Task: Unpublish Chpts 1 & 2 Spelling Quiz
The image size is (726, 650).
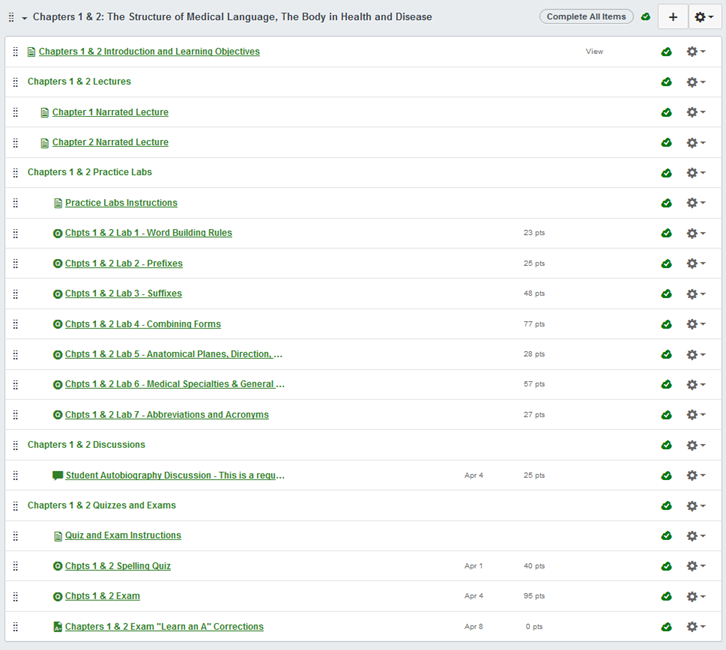Action: click(666, 566)
